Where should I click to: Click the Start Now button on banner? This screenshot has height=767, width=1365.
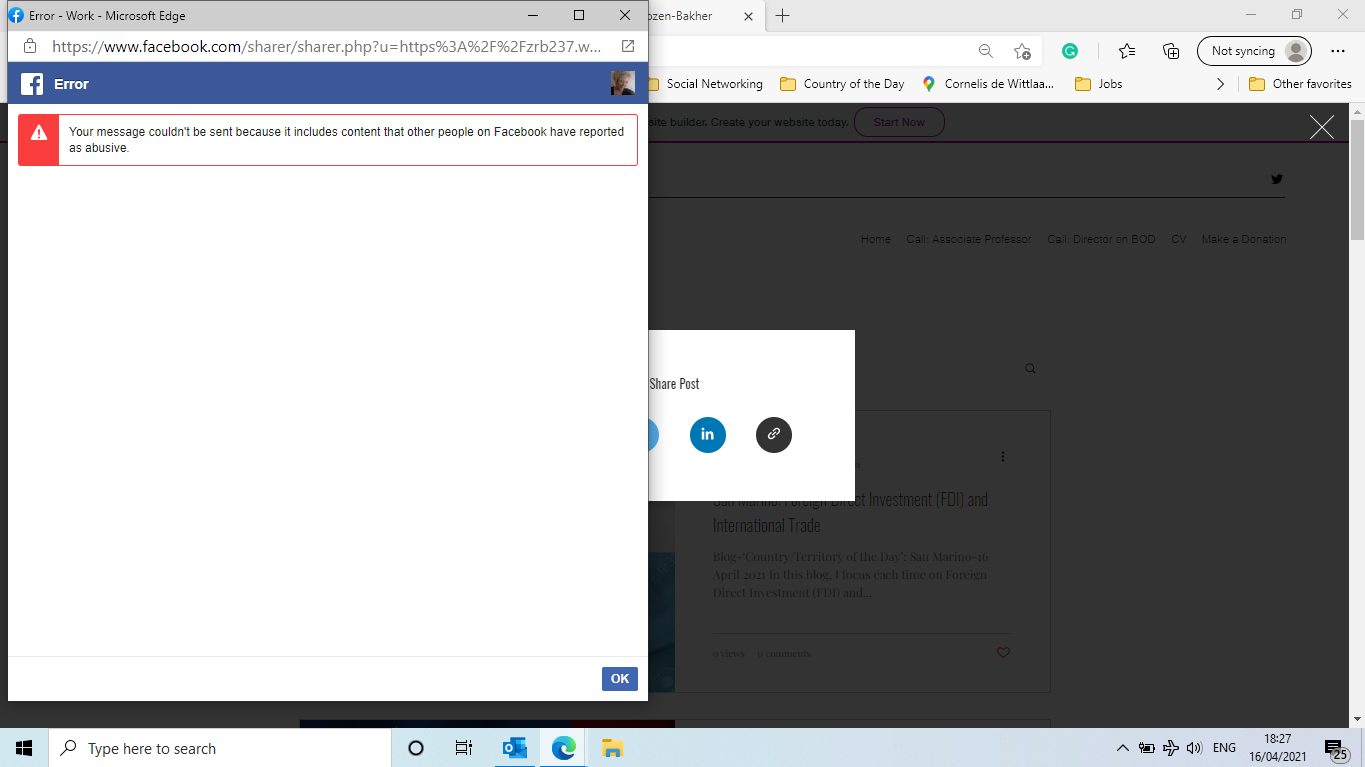click(899, 122)
